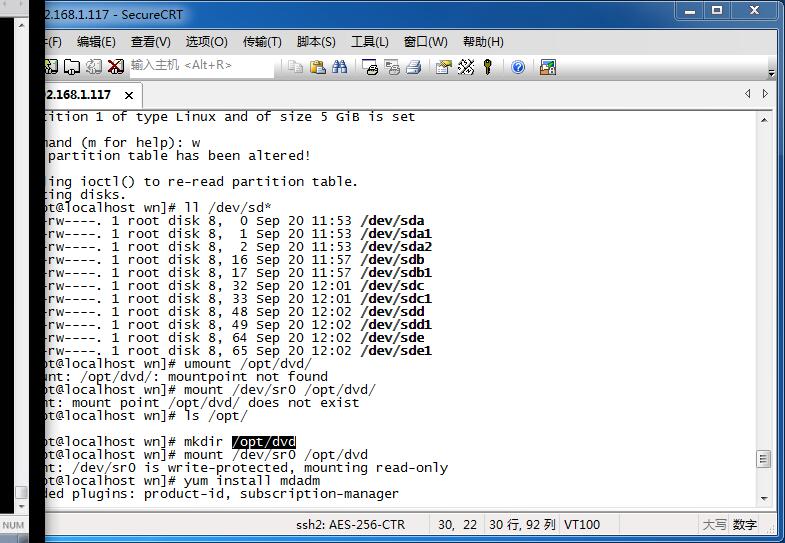Click the tab scroll left arrow

tap(747, 94)
